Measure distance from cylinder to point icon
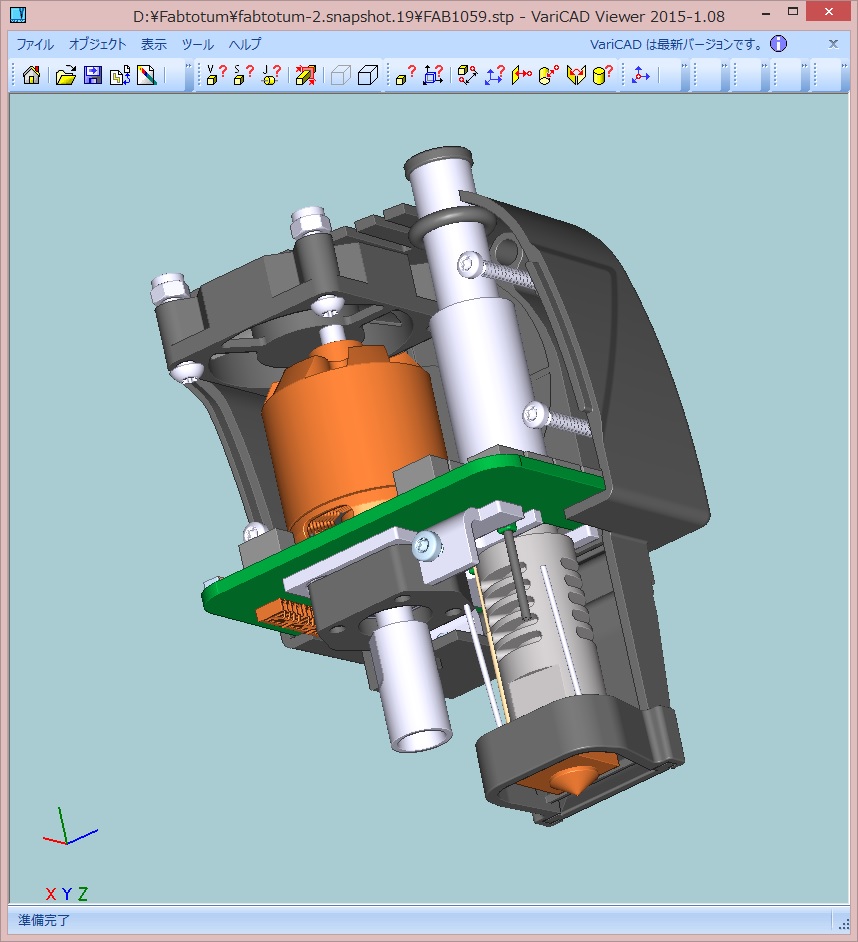Viewport: 858px width, 942px height. click(549, 75)
